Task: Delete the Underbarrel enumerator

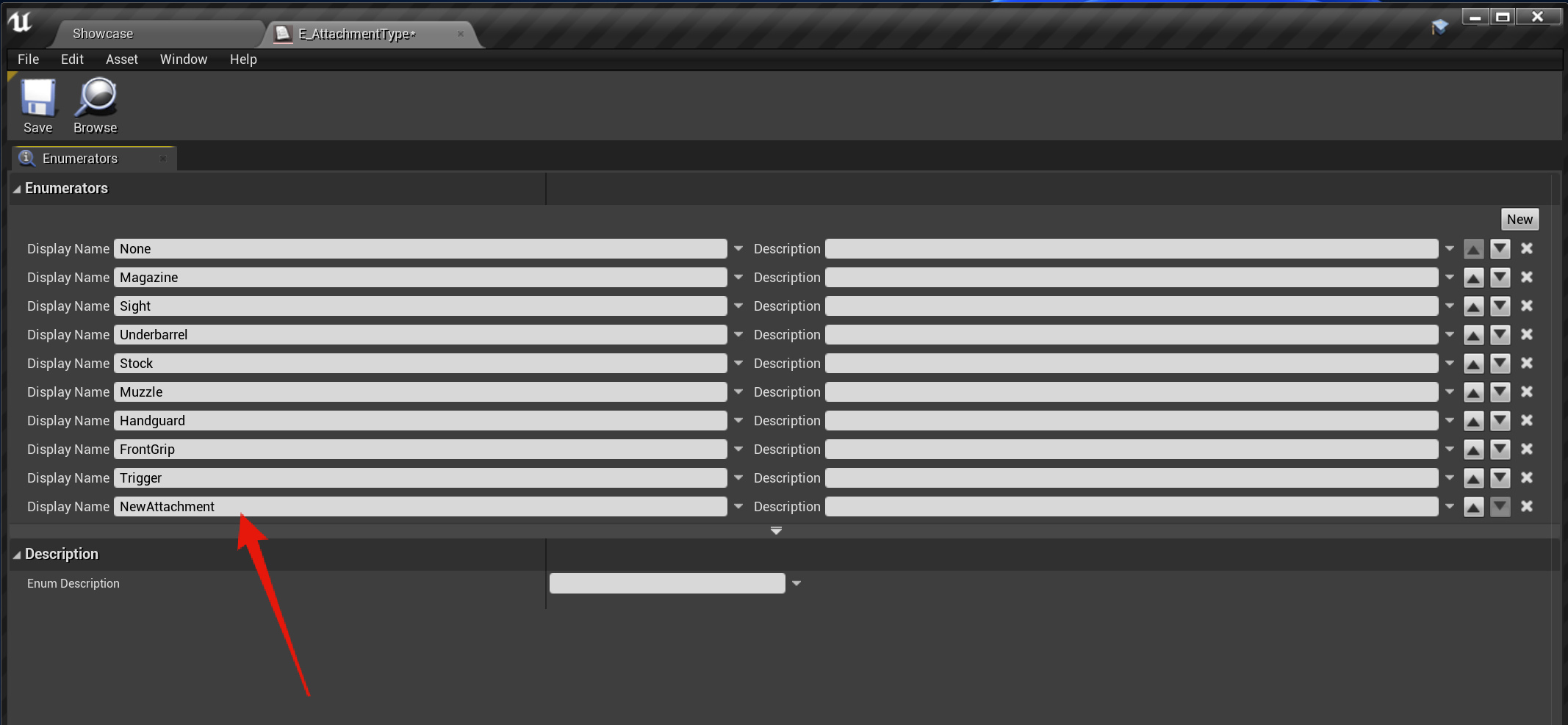Action: click(1527, 334)
